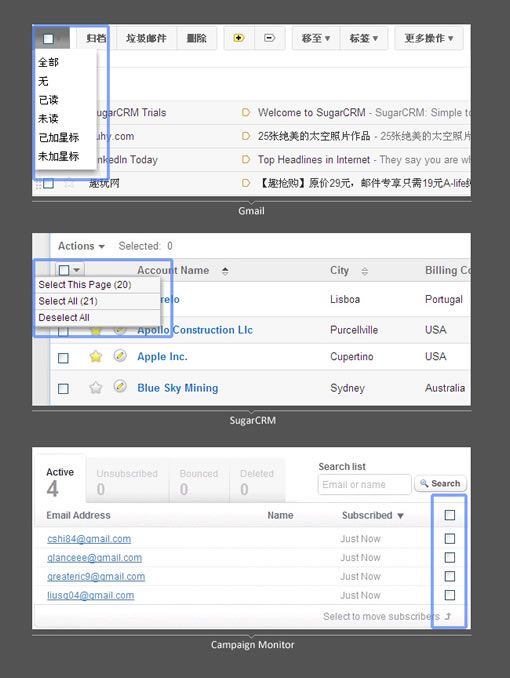Click the sort arrows next to Account Name
Image resolution: width=510 pixels, height=678 pixels.
click(x=225, y=271)
